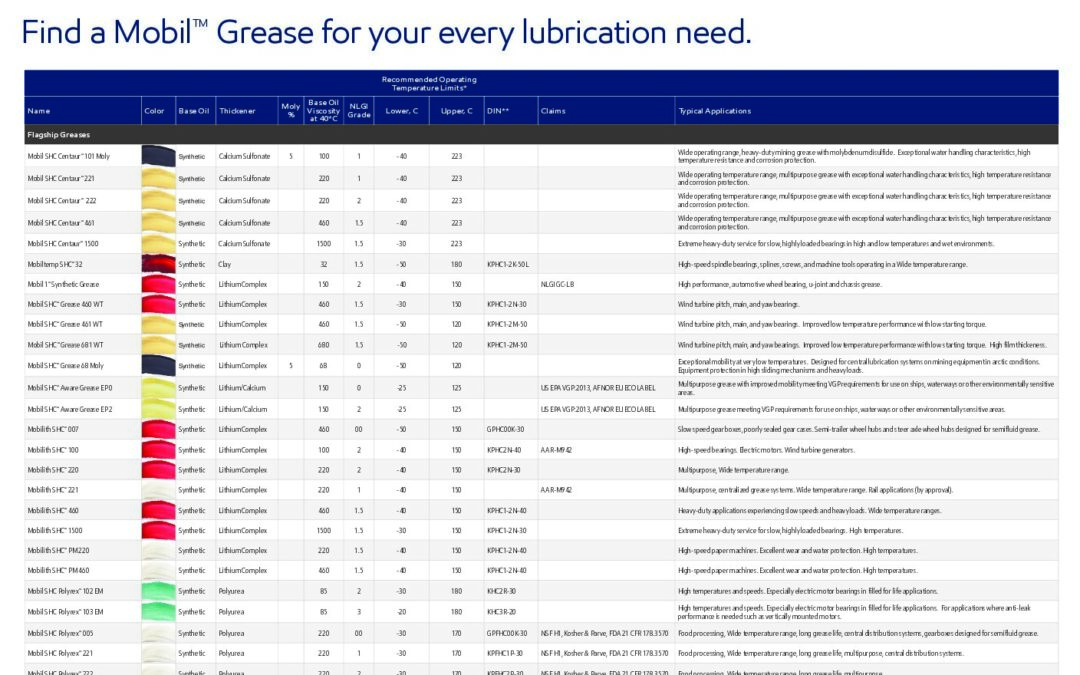Click dark blue swatch for Mobil SHC Centaur 101 Moly
This screenshot has height=675, width=1080.
coord(158,156)
